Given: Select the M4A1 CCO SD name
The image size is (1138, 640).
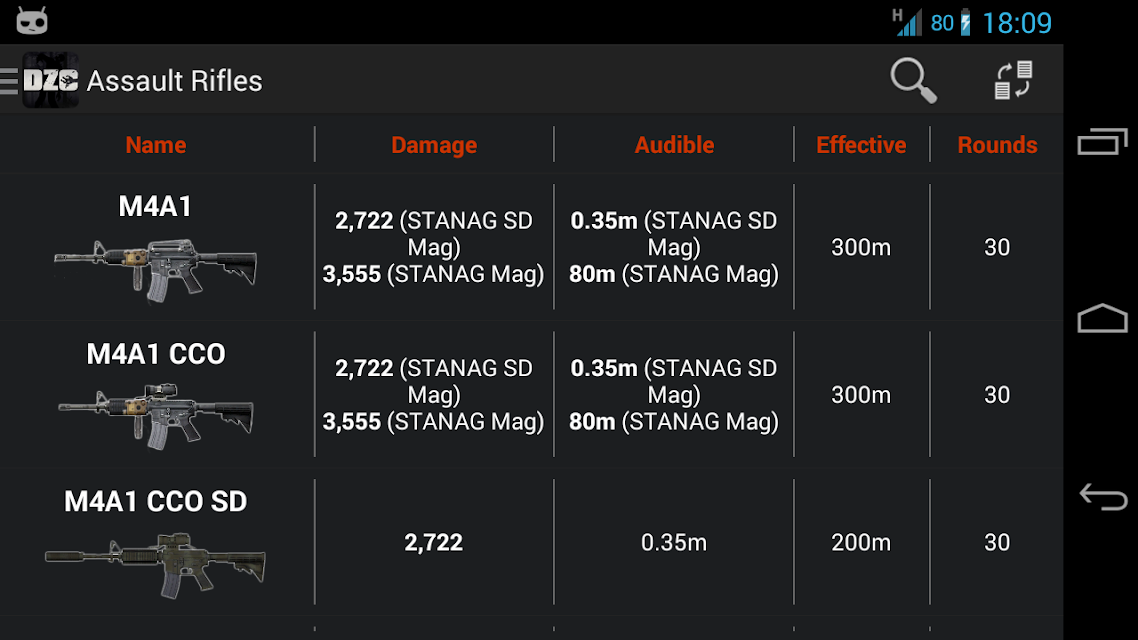Looking at the screenshot, I should pos(155,501).
